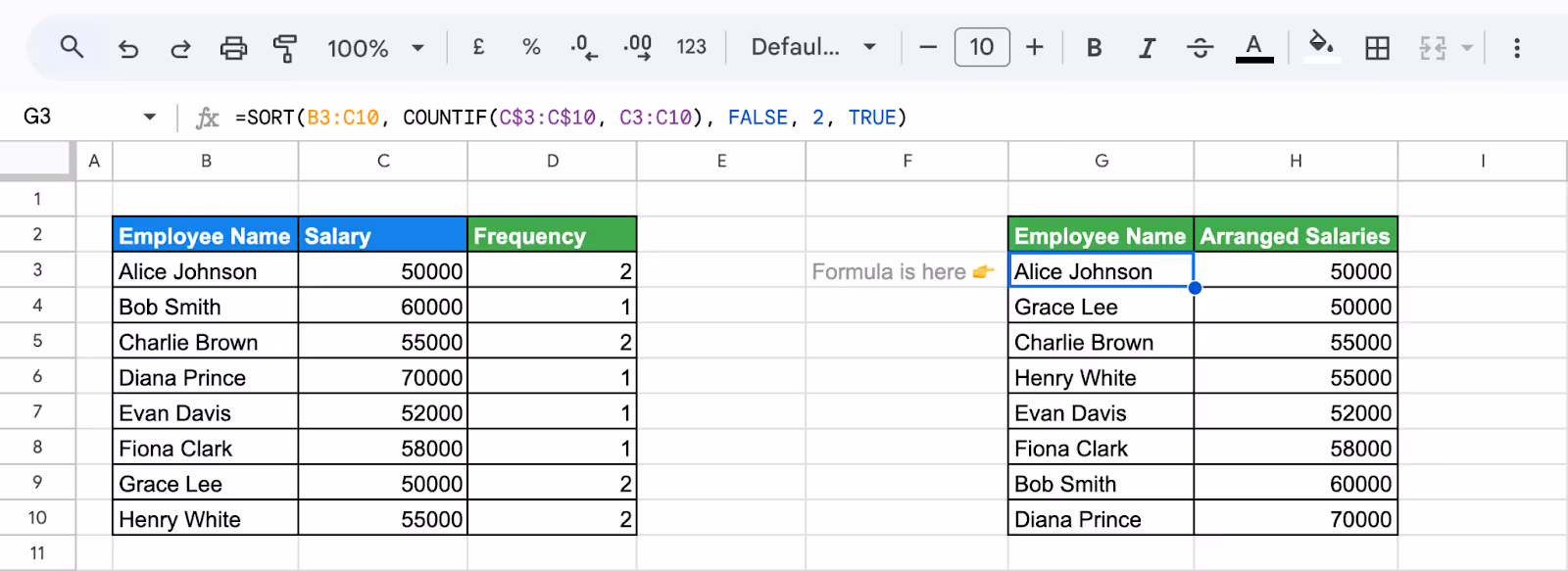Click the 58000 cell in column H
Image resolution: width=1568 pixels, height=571 pixels.
[x=1296, y=449]
